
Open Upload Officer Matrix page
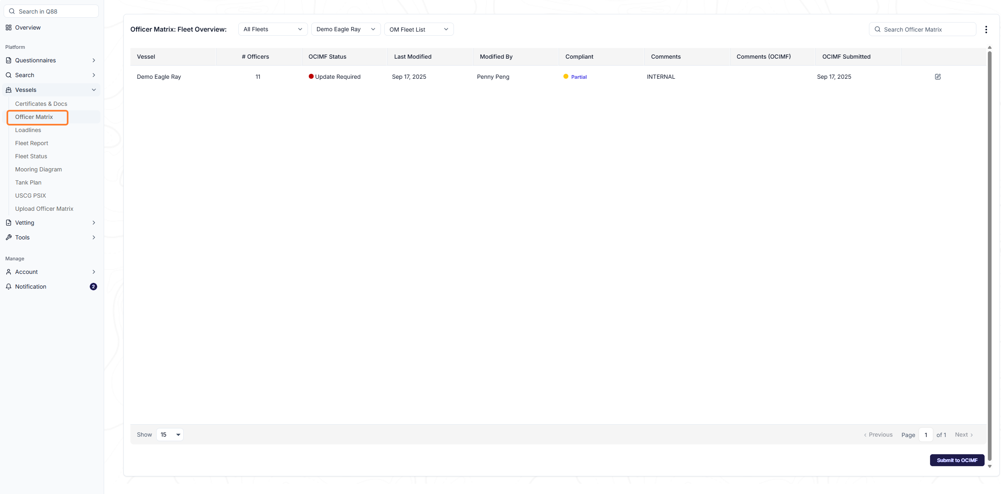point(44,209)
